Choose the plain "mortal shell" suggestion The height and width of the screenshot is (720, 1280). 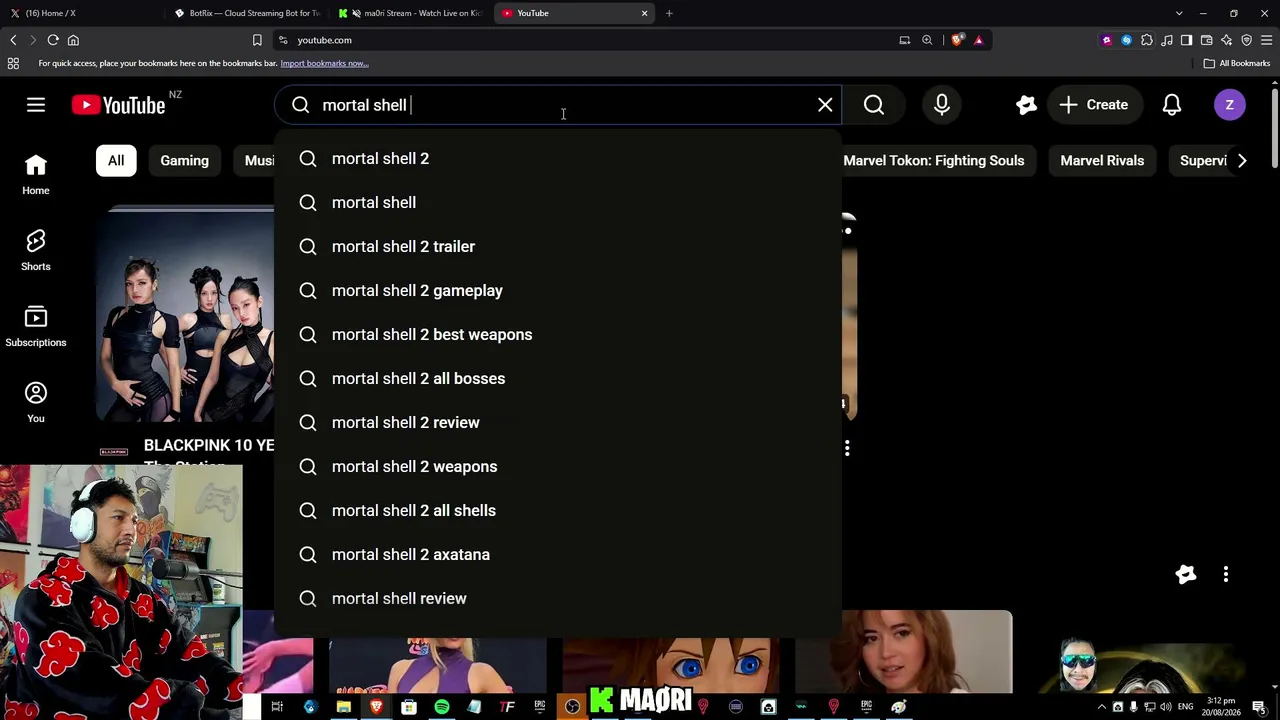tap(558, 202)
